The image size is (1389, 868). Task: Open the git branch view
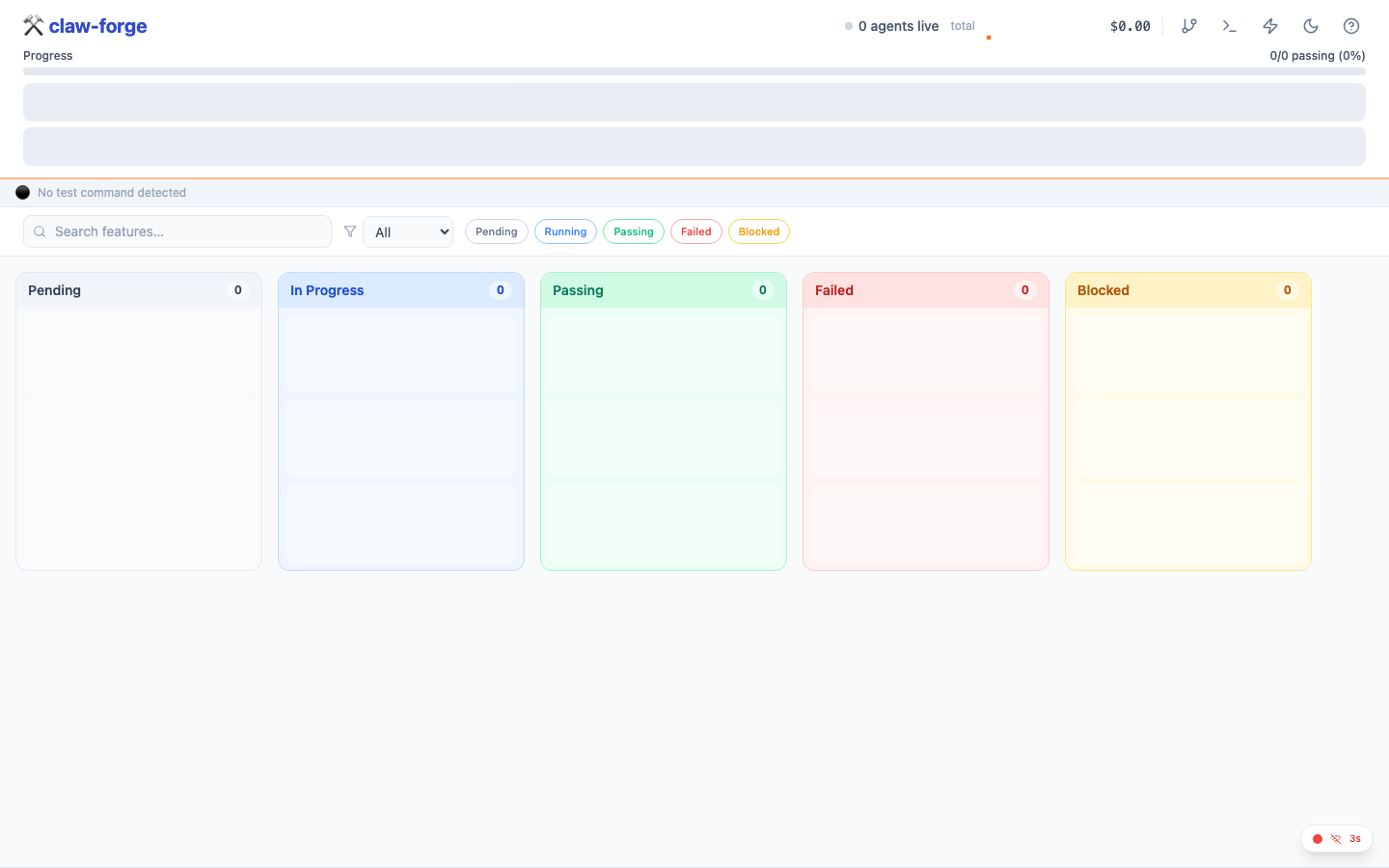(x=1189, y=26)
